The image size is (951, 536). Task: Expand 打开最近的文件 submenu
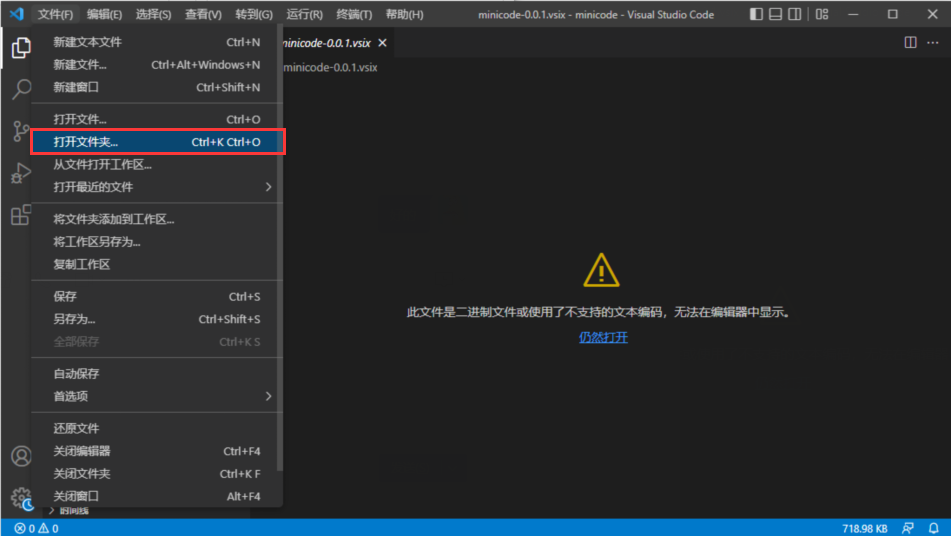(156, 187)
